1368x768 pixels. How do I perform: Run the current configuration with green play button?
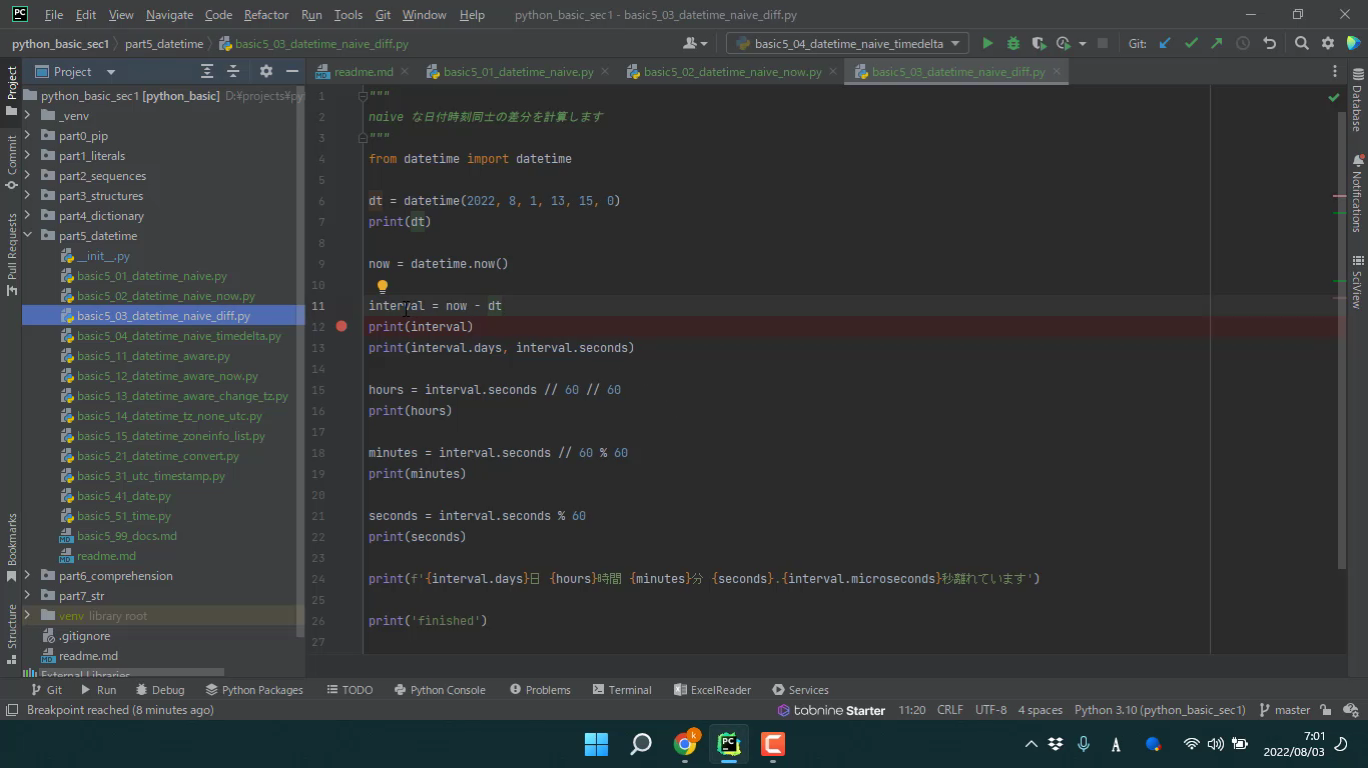(987, 43)
